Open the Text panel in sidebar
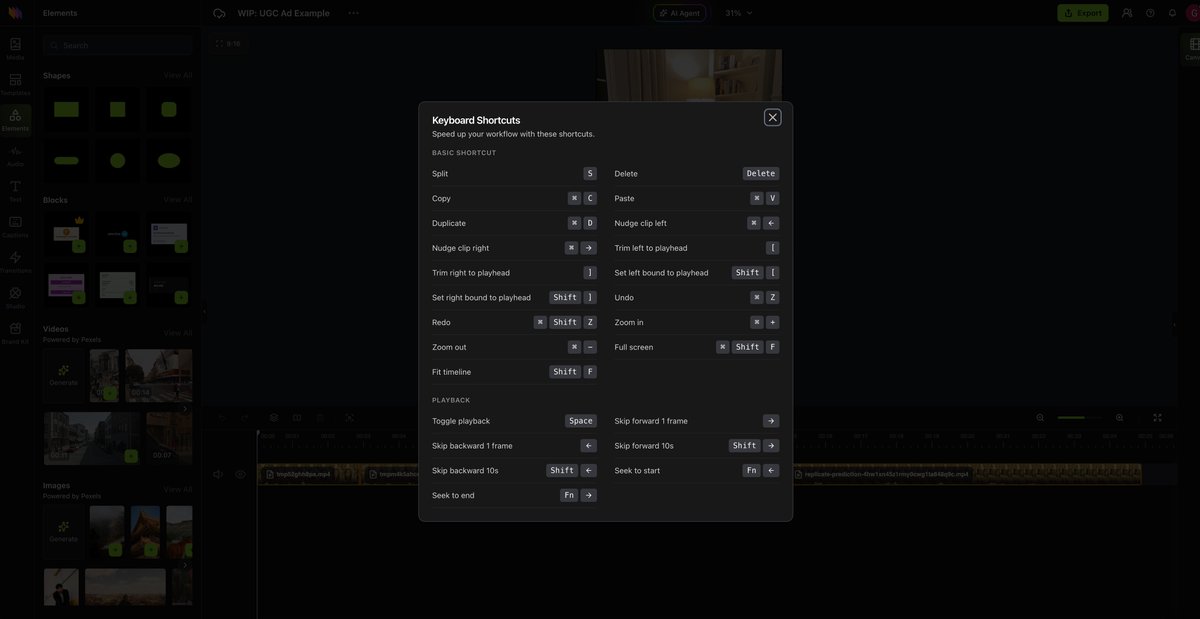 (x=15, y=191)
